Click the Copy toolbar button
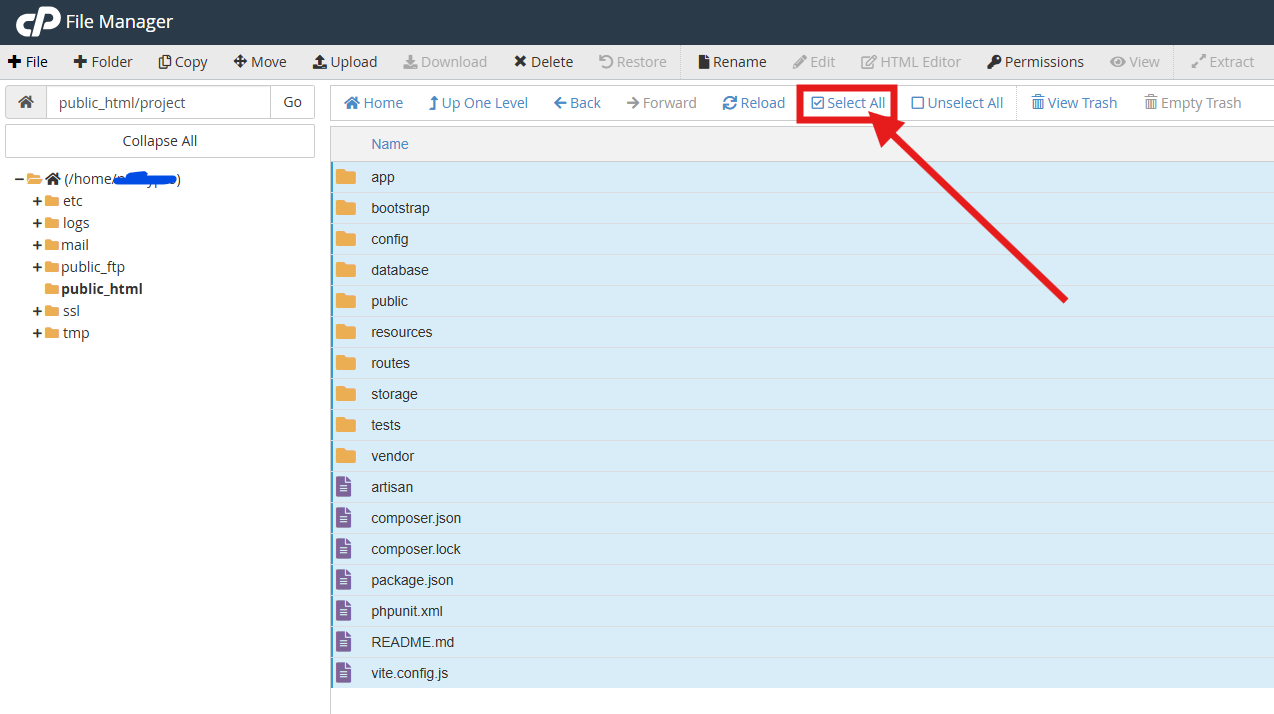 point(183,62)
